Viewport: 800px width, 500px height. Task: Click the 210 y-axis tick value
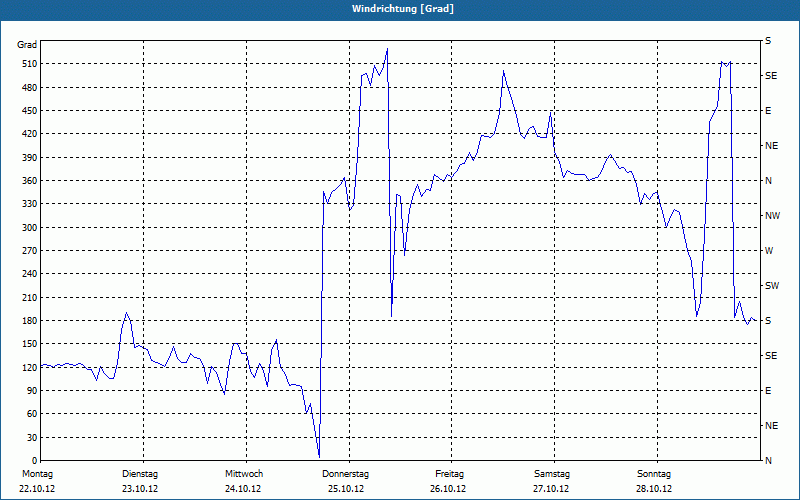(29, 297)
